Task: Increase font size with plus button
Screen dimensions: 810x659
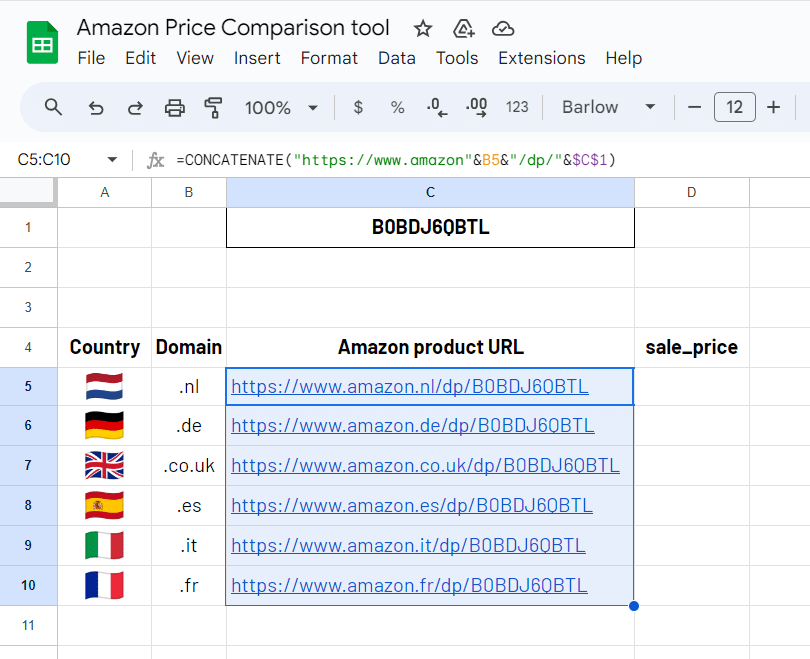Action: pos(773,107)
